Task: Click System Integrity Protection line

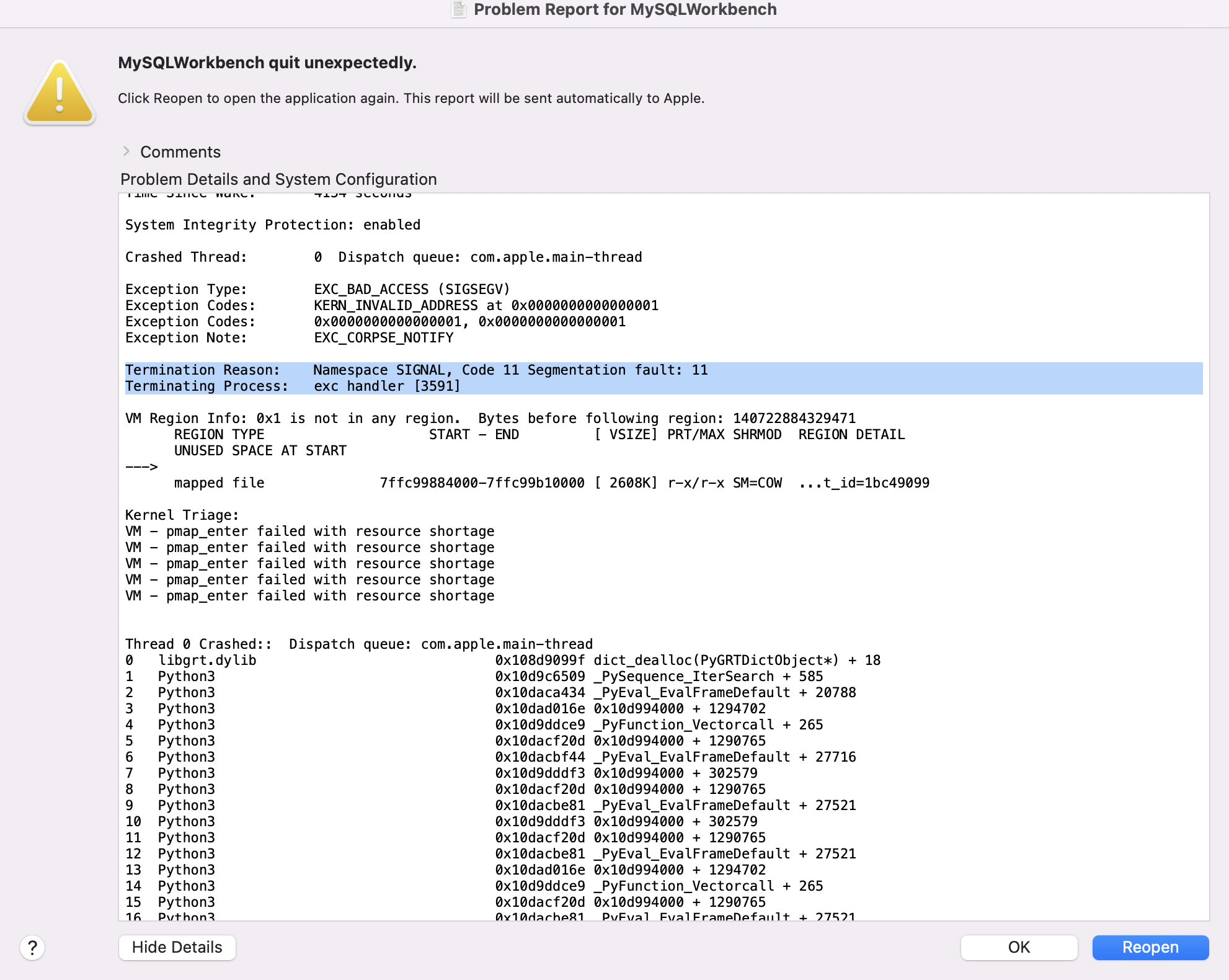Action: [273, 225]
